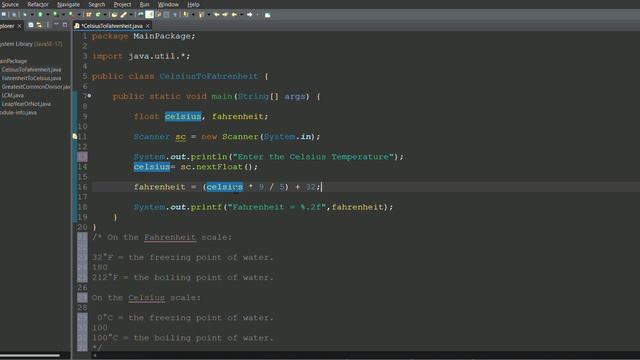Click the class name CelsiusToFahrenheit on line 5
640x360 pixels.
(209, 76)
